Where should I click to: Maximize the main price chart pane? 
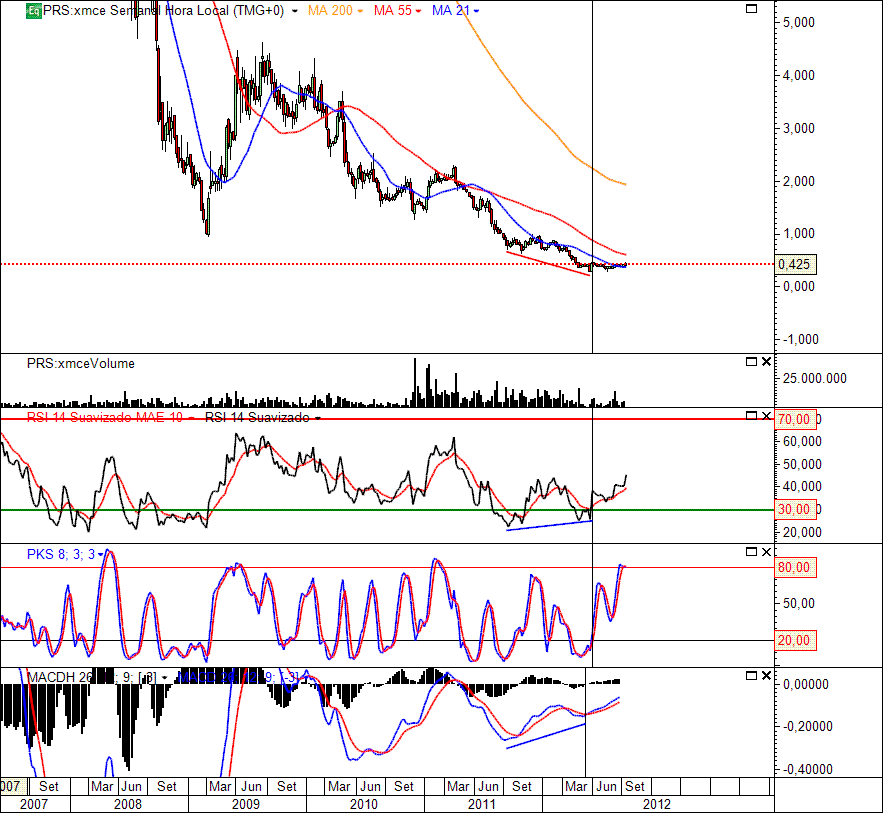tap(751, 8)
